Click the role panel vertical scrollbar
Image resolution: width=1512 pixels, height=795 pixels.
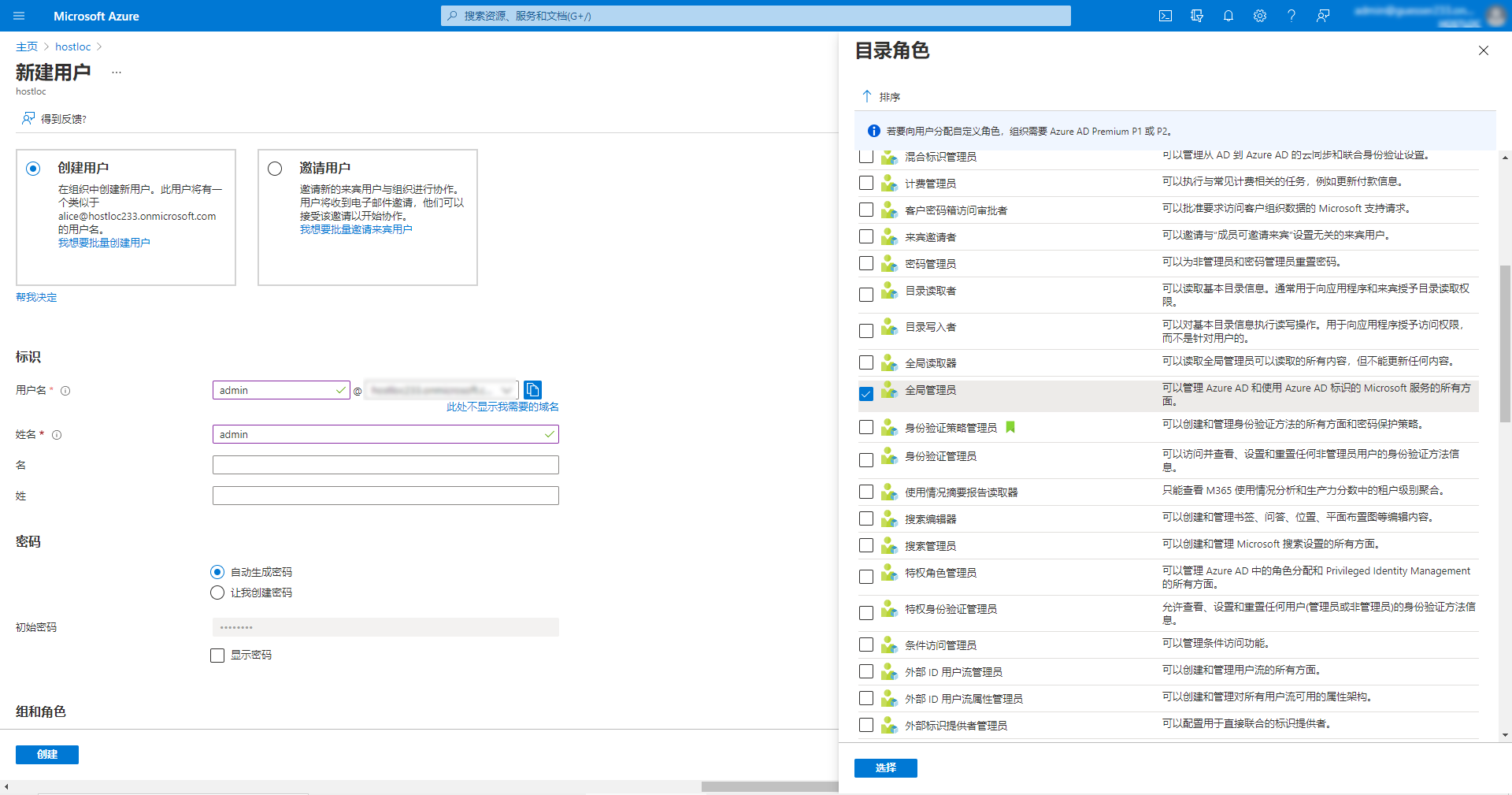click(x=1505, y=344)
